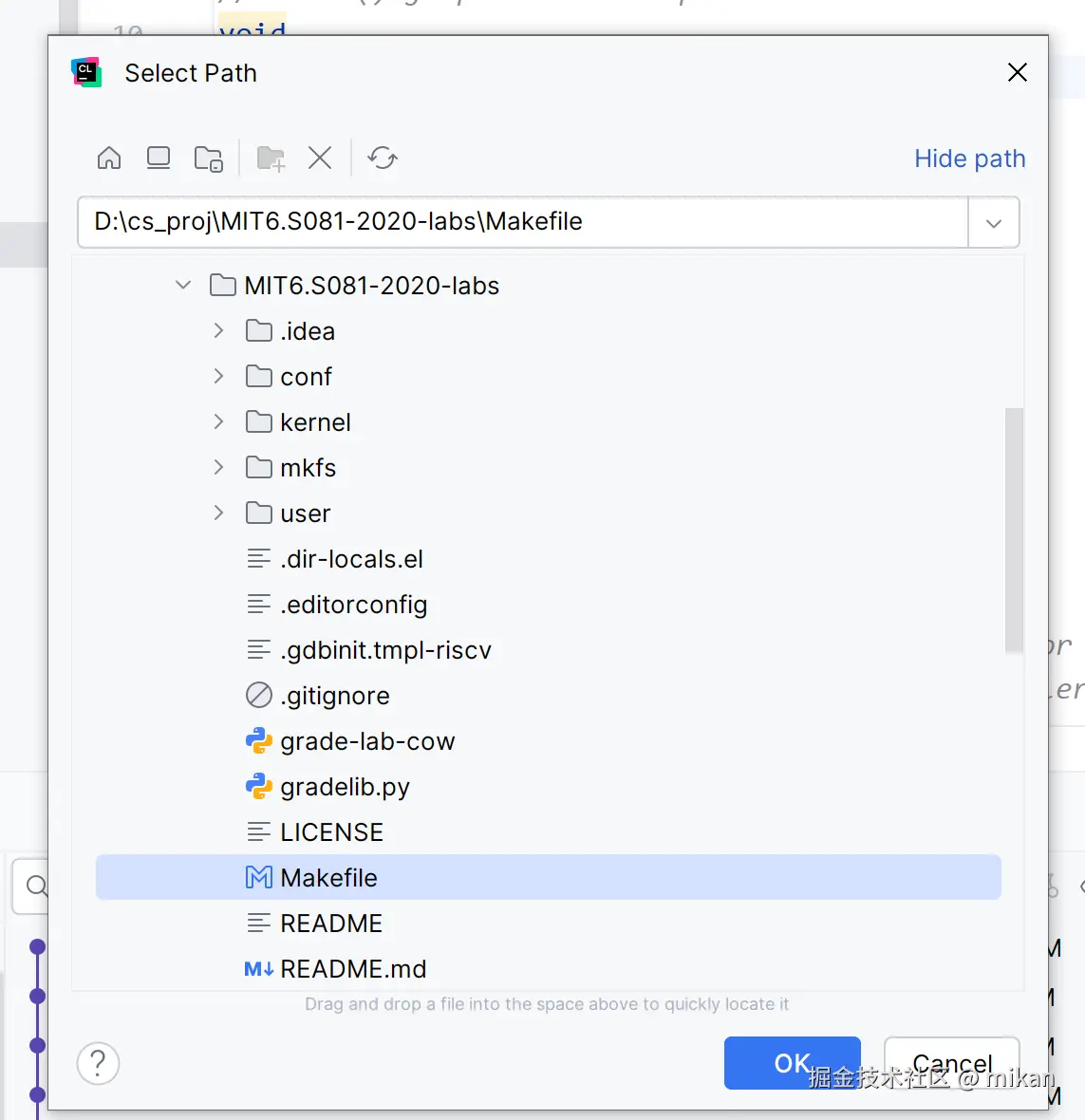
Task: Select the README.md markdown file
Action: [x=352, y=969]
